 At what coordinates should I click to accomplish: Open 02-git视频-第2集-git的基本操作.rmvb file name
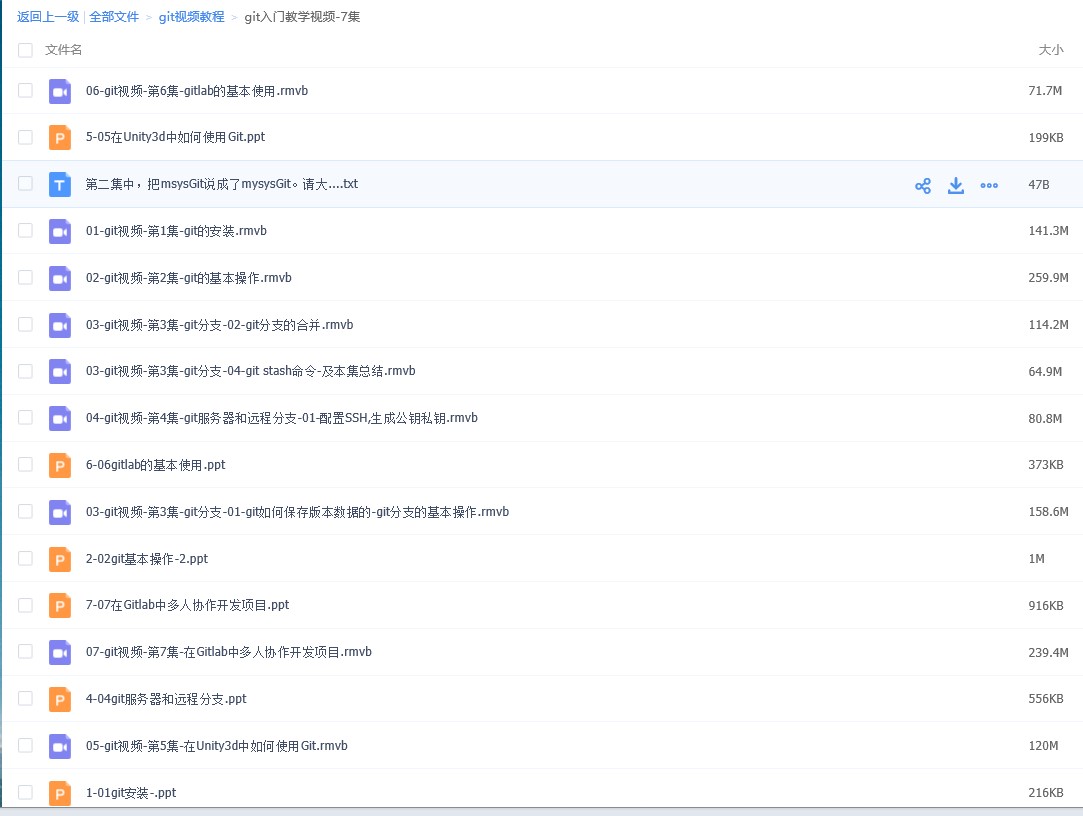pyautogui.click(x=189, y=278)
